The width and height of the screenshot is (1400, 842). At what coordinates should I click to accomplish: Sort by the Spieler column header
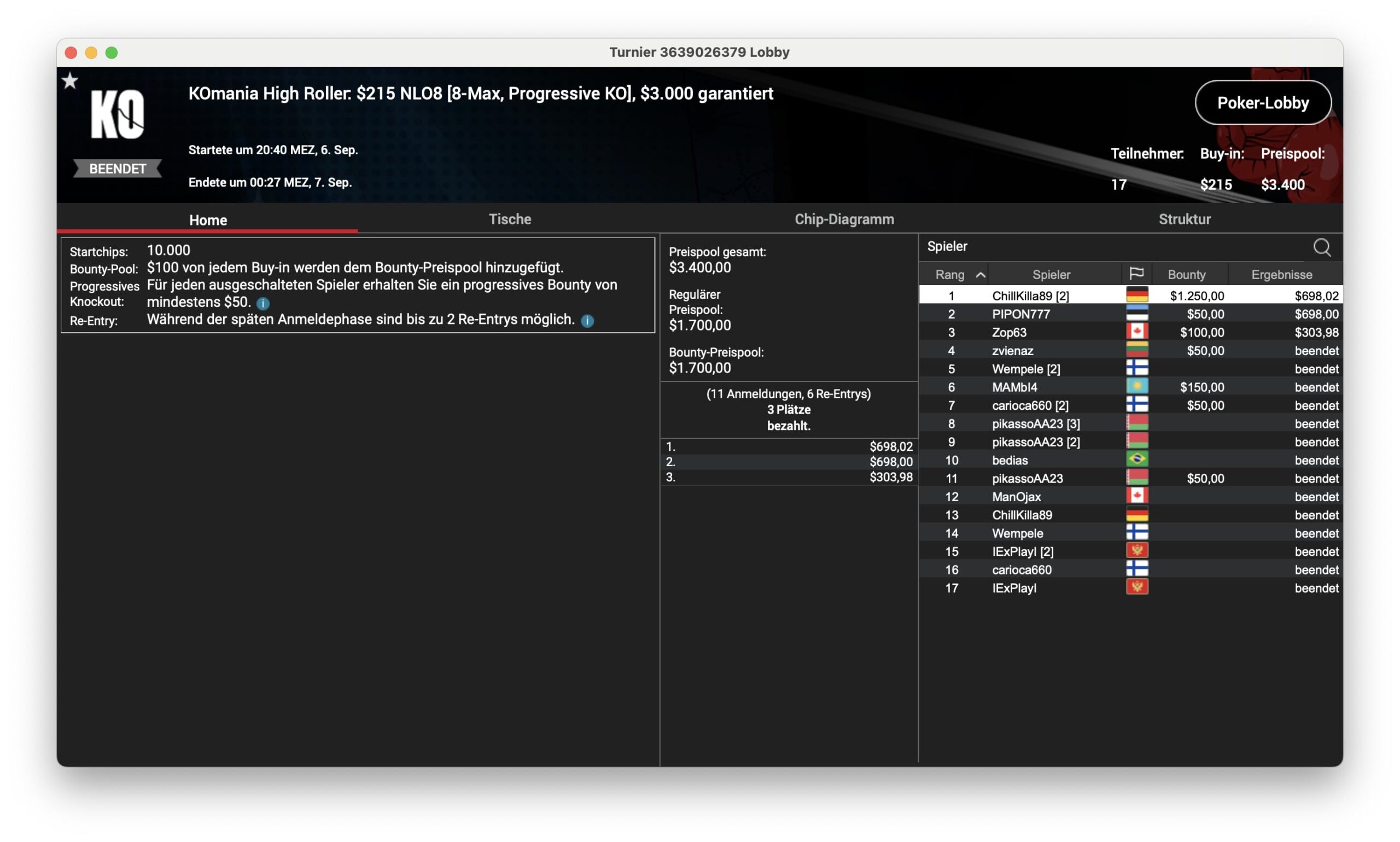click(1051, 275)
